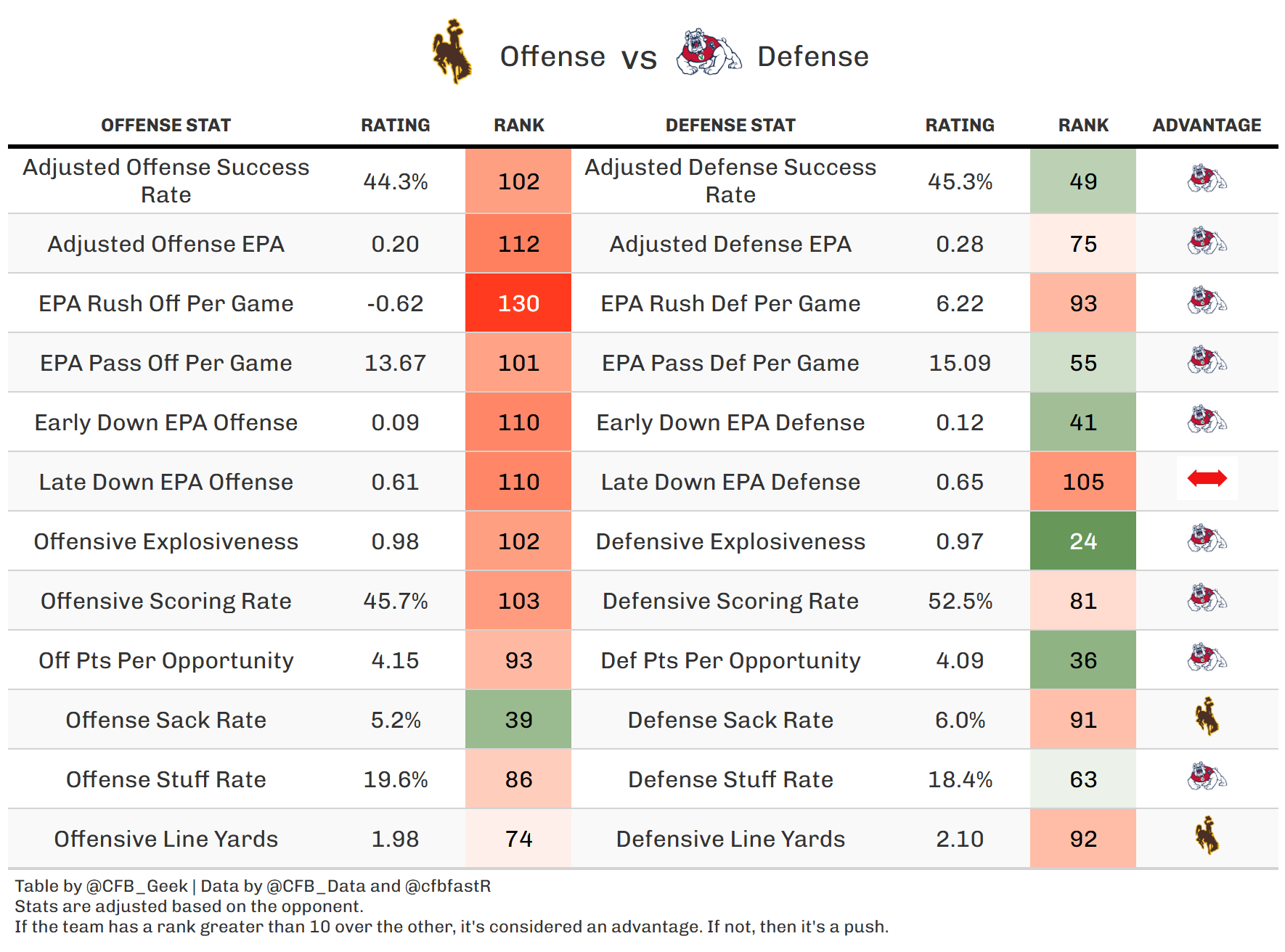Select the ADVANTAGE column header
Screen dimensions: 1285x952
pos(1207,126)
